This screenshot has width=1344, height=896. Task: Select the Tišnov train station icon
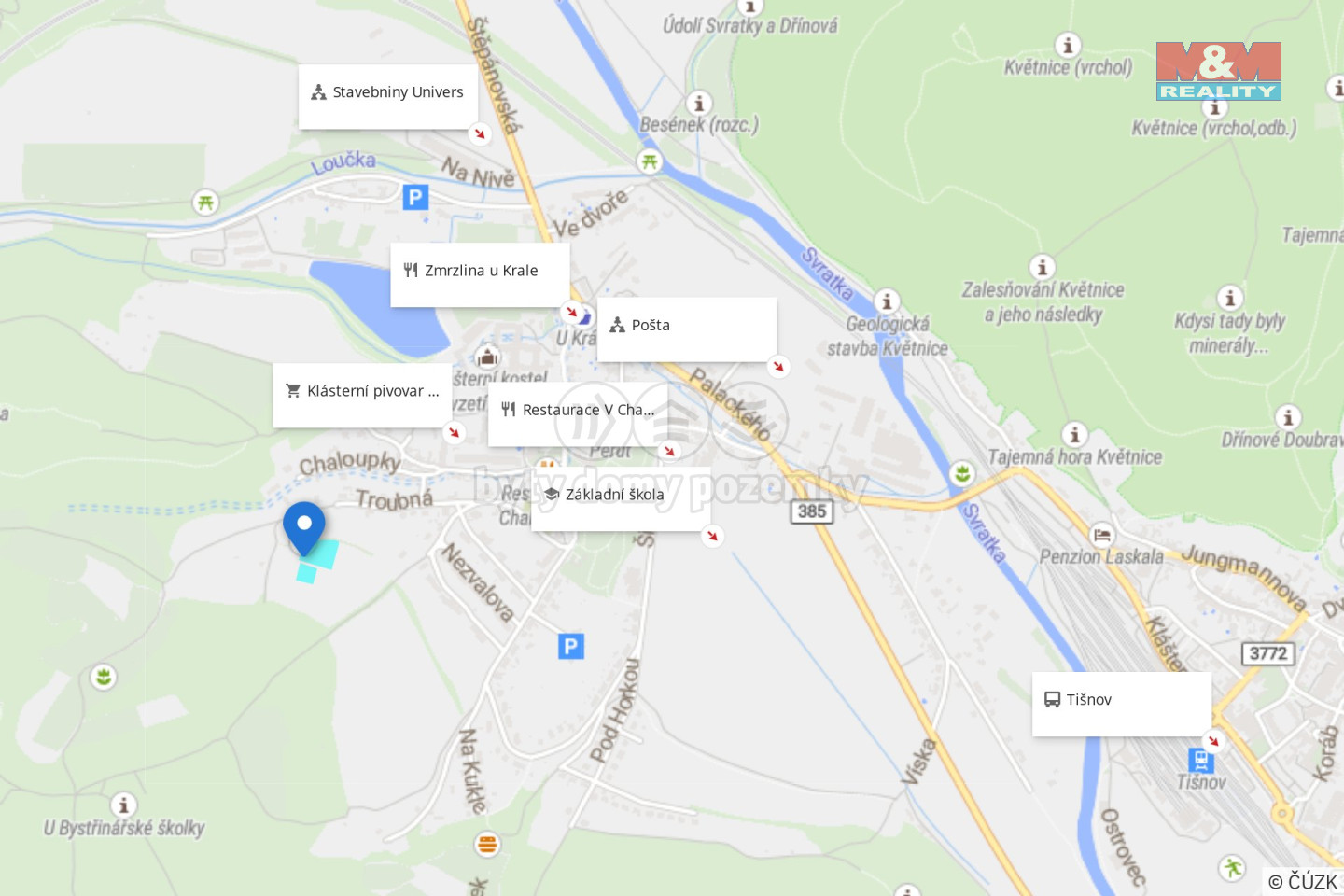point(1201,761)
